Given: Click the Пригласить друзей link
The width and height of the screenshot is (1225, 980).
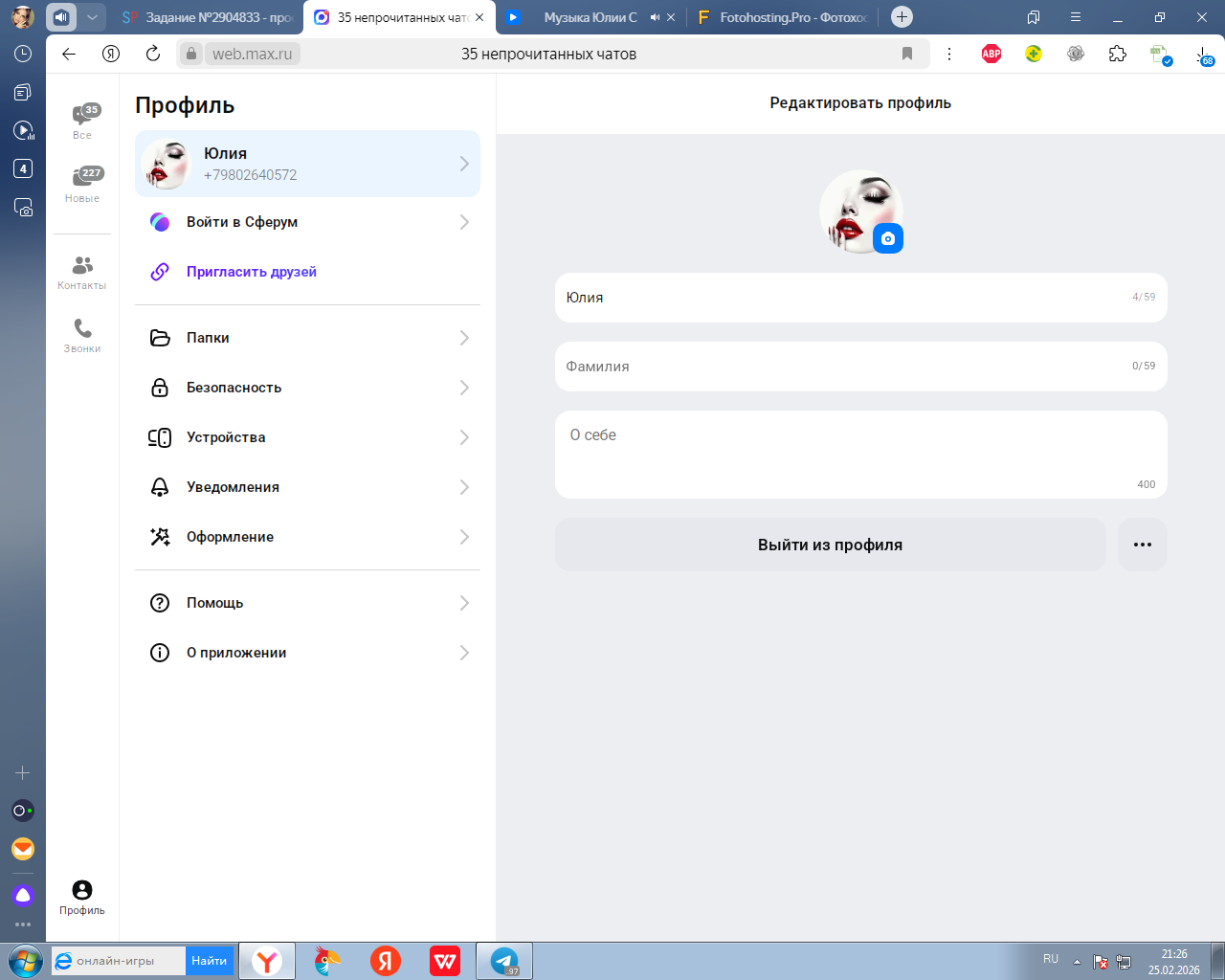Looking at the screenshot, I should click(251, 272).
